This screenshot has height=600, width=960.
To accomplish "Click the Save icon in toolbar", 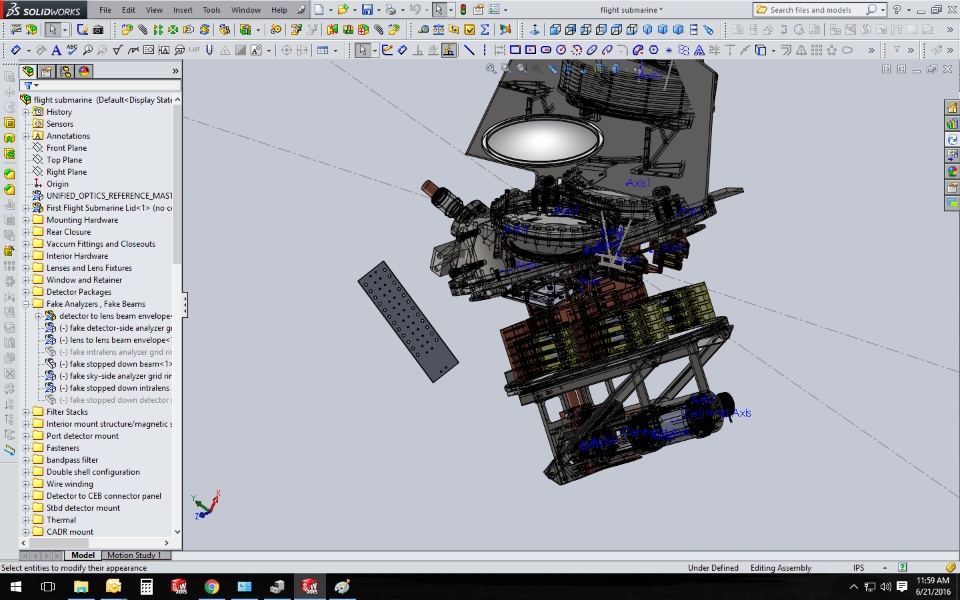I will (x=367, y=10).
